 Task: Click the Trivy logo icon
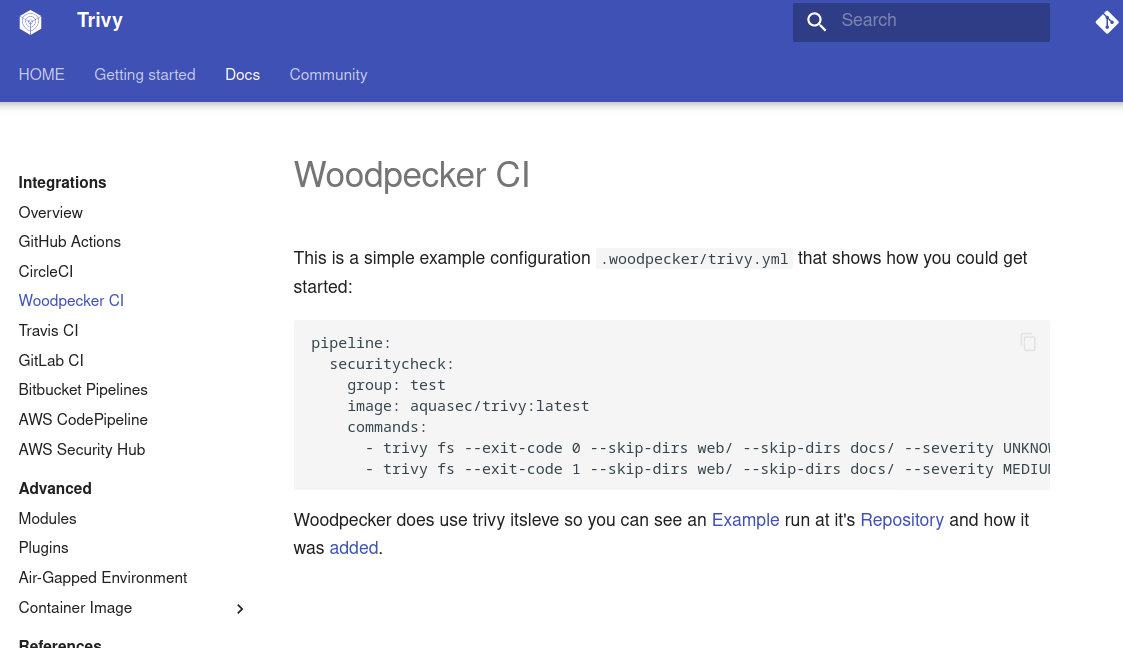30,21
